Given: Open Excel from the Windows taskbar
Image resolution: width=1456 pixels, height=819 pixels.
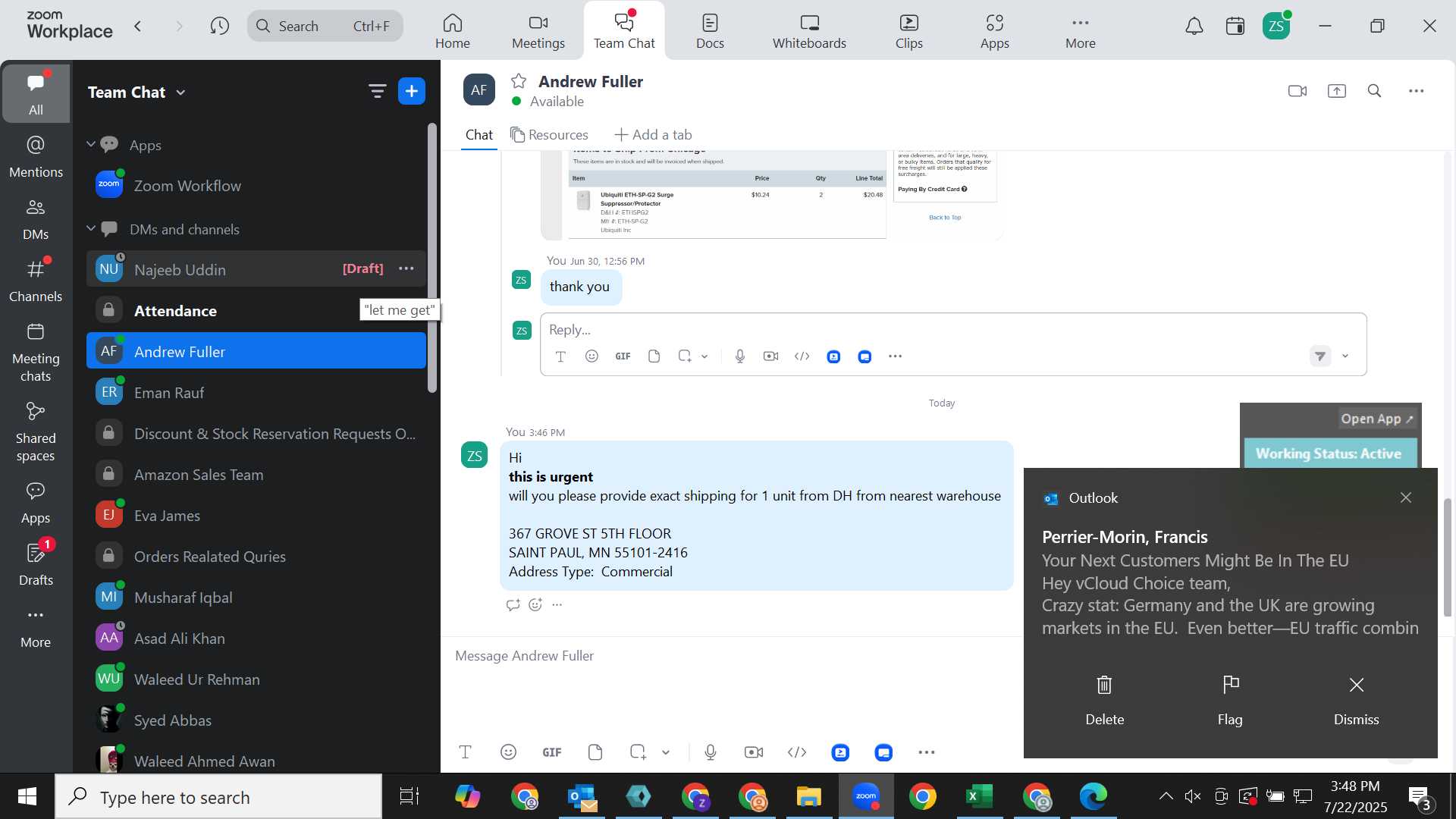Looking at the screenshot, I should pyautogui.click(x=979, y=796).
